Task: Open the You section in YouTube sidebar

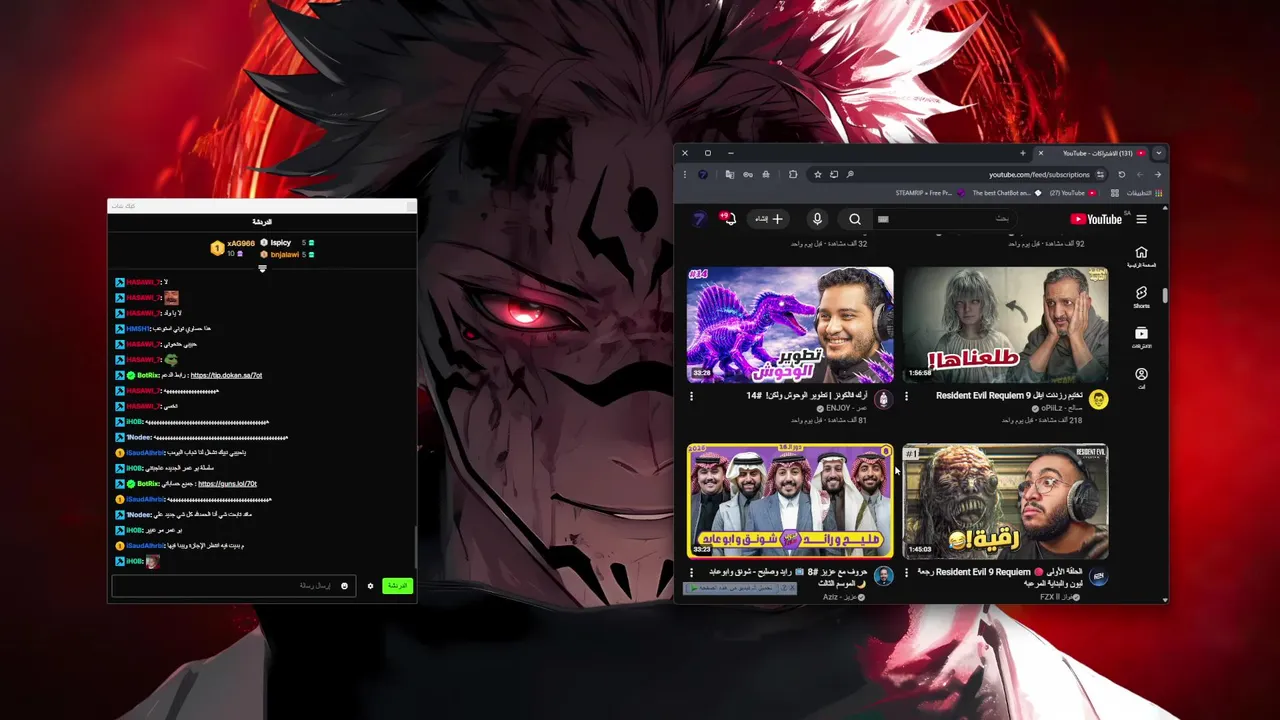Action: [1141, 378]
